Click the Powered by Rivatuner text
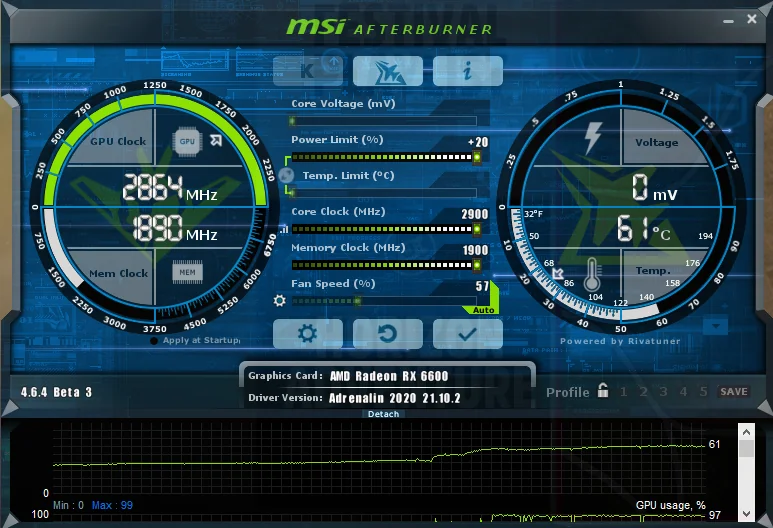773x528 pixels. [620, 341]
